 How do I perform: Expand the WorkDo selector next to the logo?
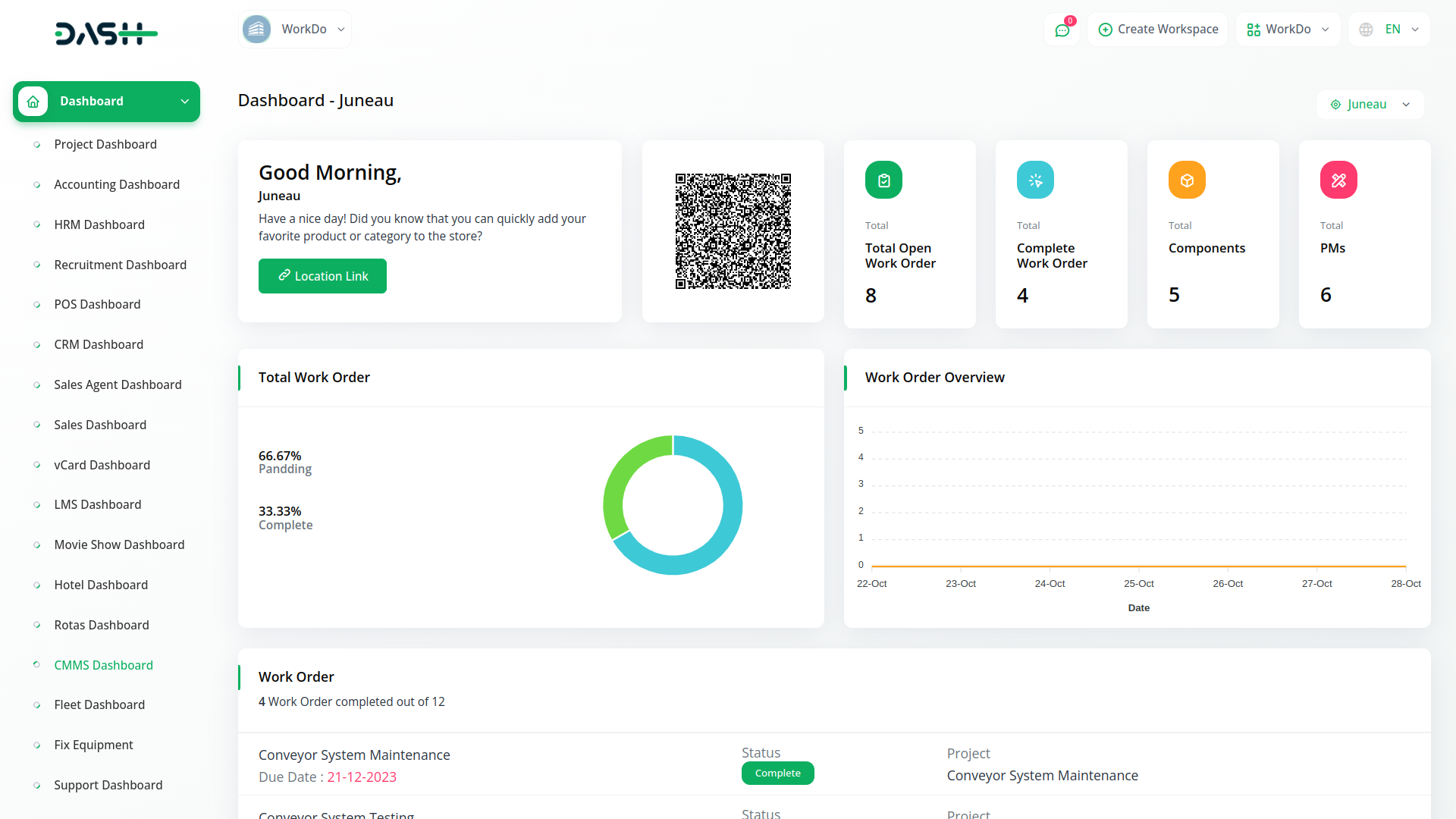coord(342,29)
